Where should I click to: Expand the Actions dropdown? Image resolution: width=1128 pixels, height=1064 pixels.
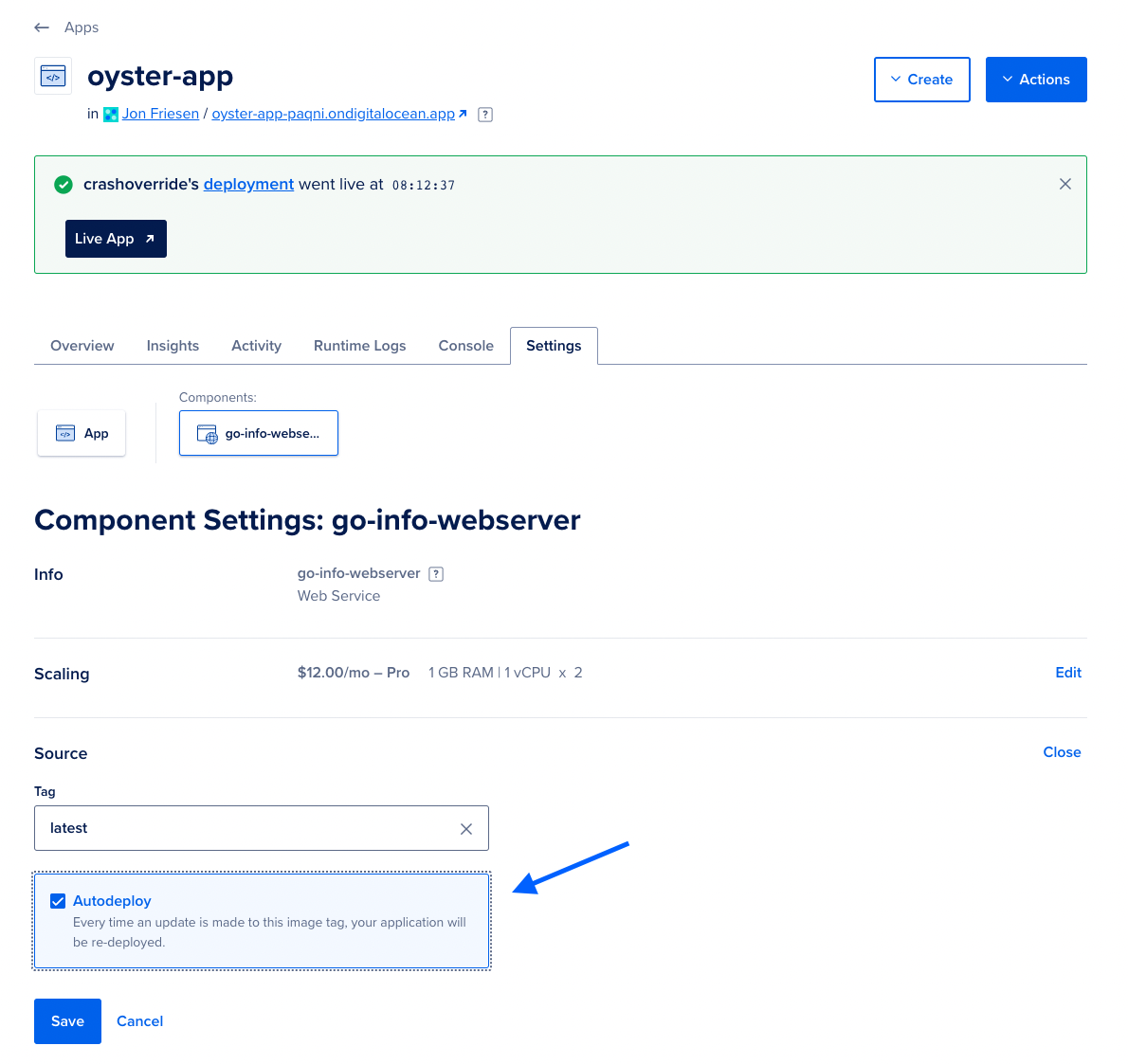tap(1036, 80)
